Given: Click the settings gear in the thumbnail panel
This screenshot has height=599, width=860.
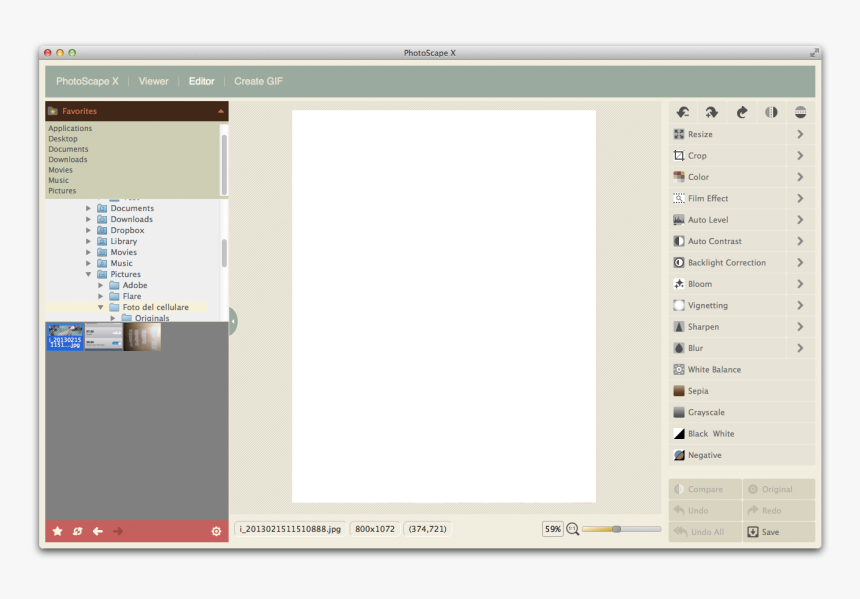Looking at the screenshot, I should click(216, 531).
